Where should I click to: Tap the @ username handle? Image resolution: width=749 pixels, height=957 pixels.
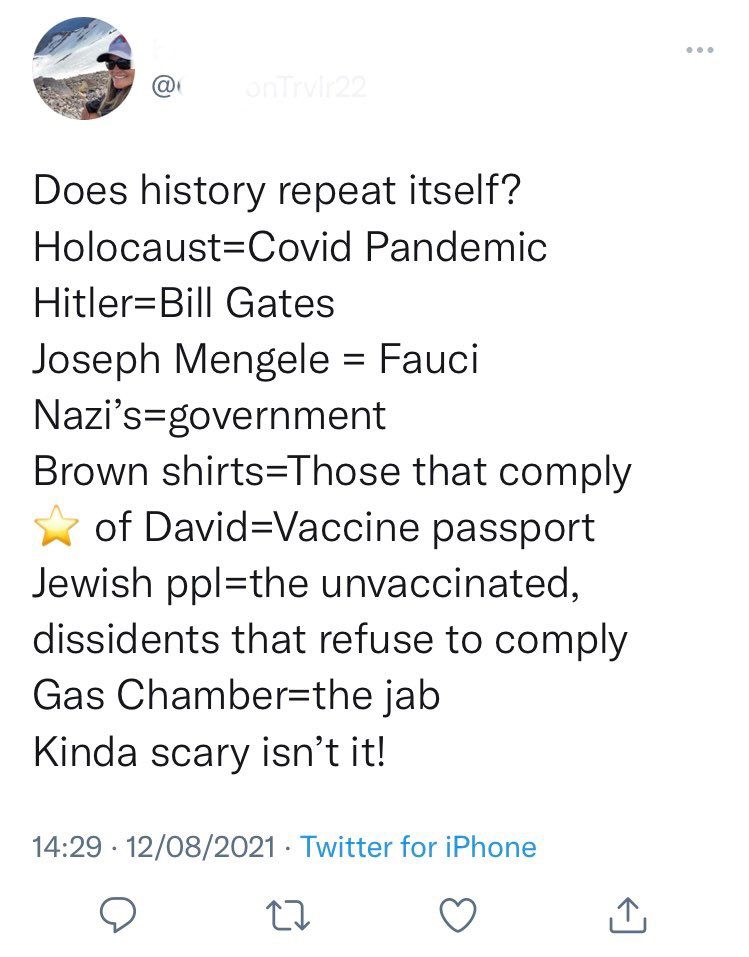[x=260, y=88]
